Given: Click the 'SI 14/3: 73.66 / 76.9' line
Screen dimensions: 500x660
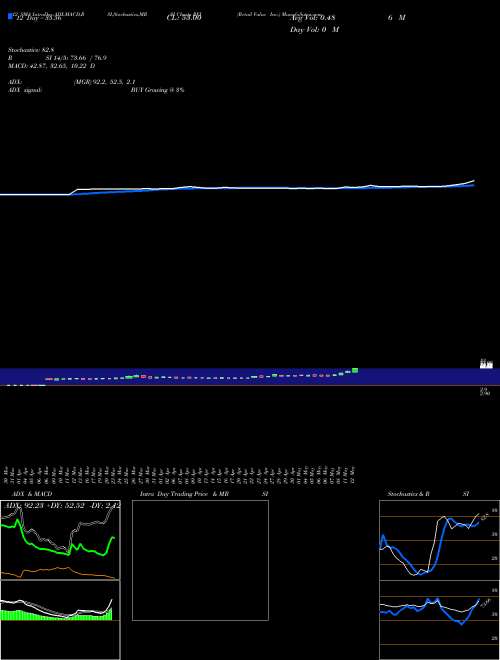Looking at the screenshot, I should coord(76,58).
